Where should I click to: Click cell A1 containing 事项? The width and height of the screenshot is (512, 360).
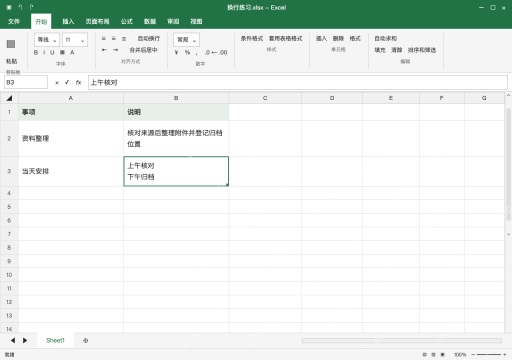[71, 112]
